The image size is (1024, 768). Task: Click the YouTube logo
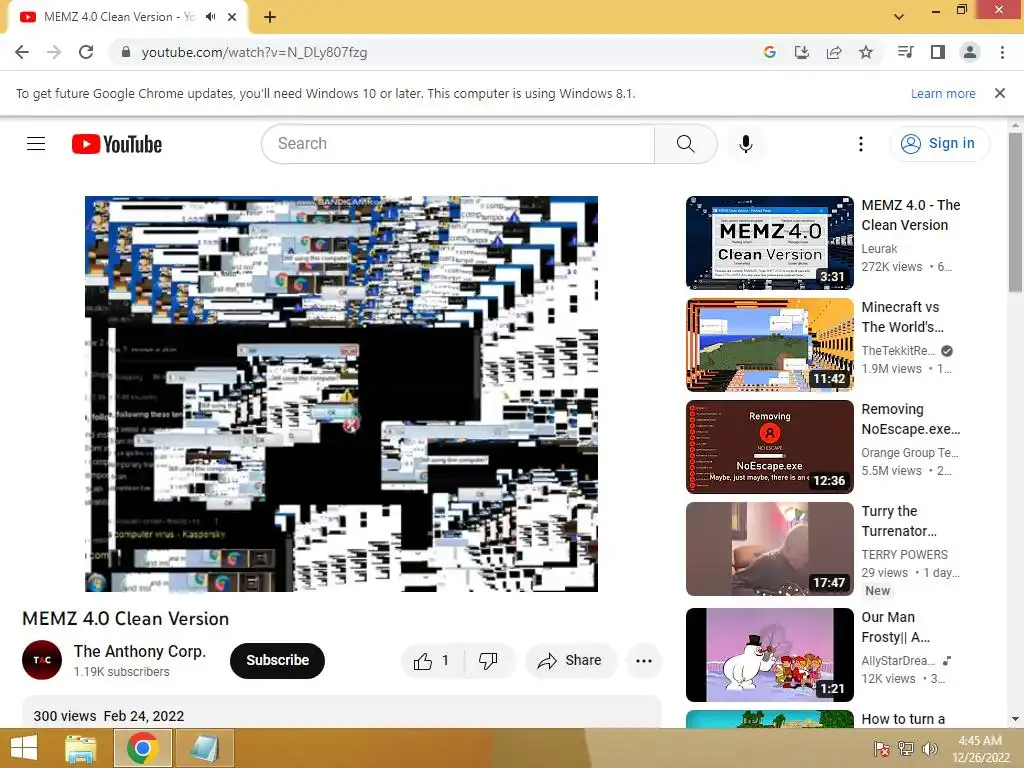point(117,144)
